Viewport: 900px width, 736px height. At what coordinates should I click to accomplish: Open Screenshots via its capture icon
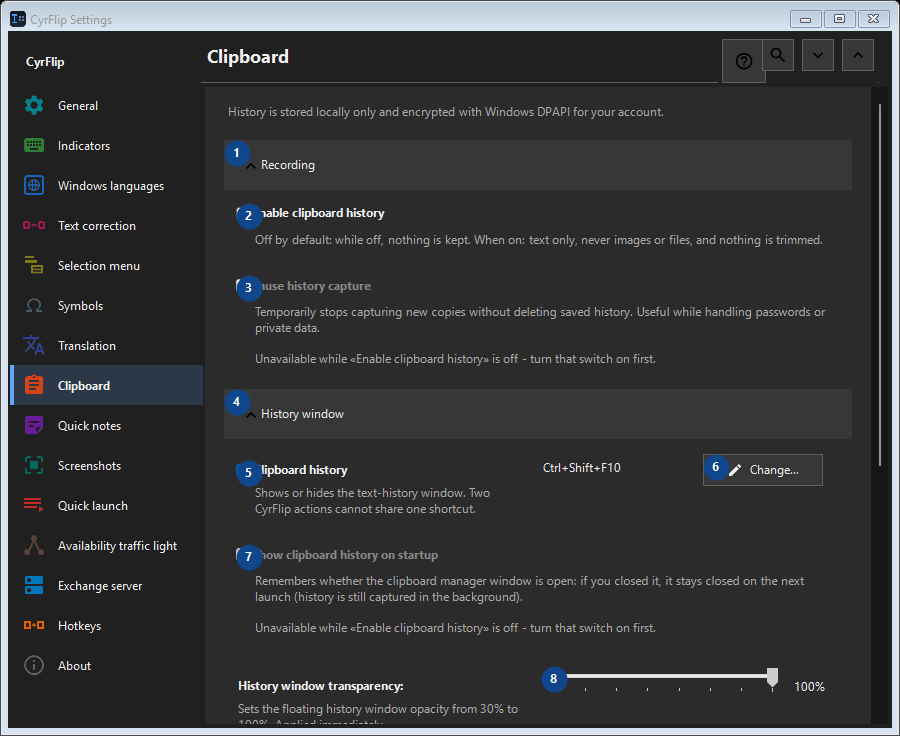(x=34, y=466)
